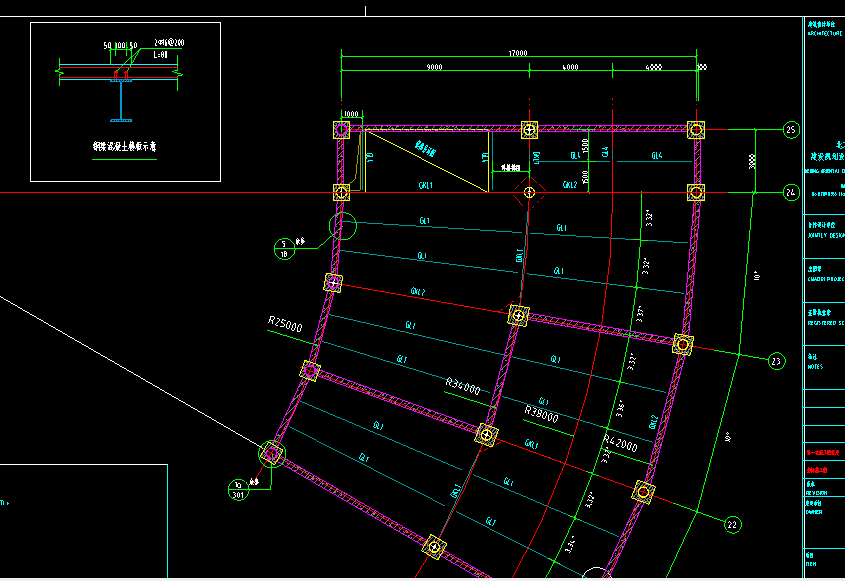The height and width of the screenshot is (581, 845).
Task: Select the 钢梁混凝土楼板示意 detail title
Action: pos(124,146)
